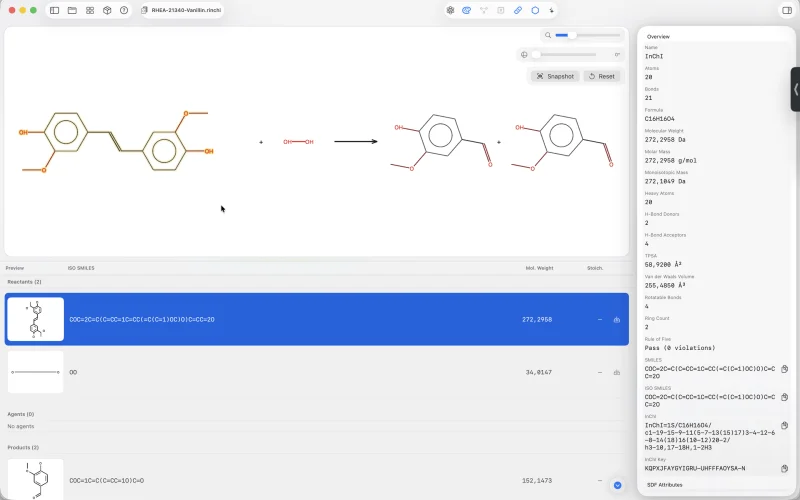Click the vanillin product row thumbnail

coord(36,480)
